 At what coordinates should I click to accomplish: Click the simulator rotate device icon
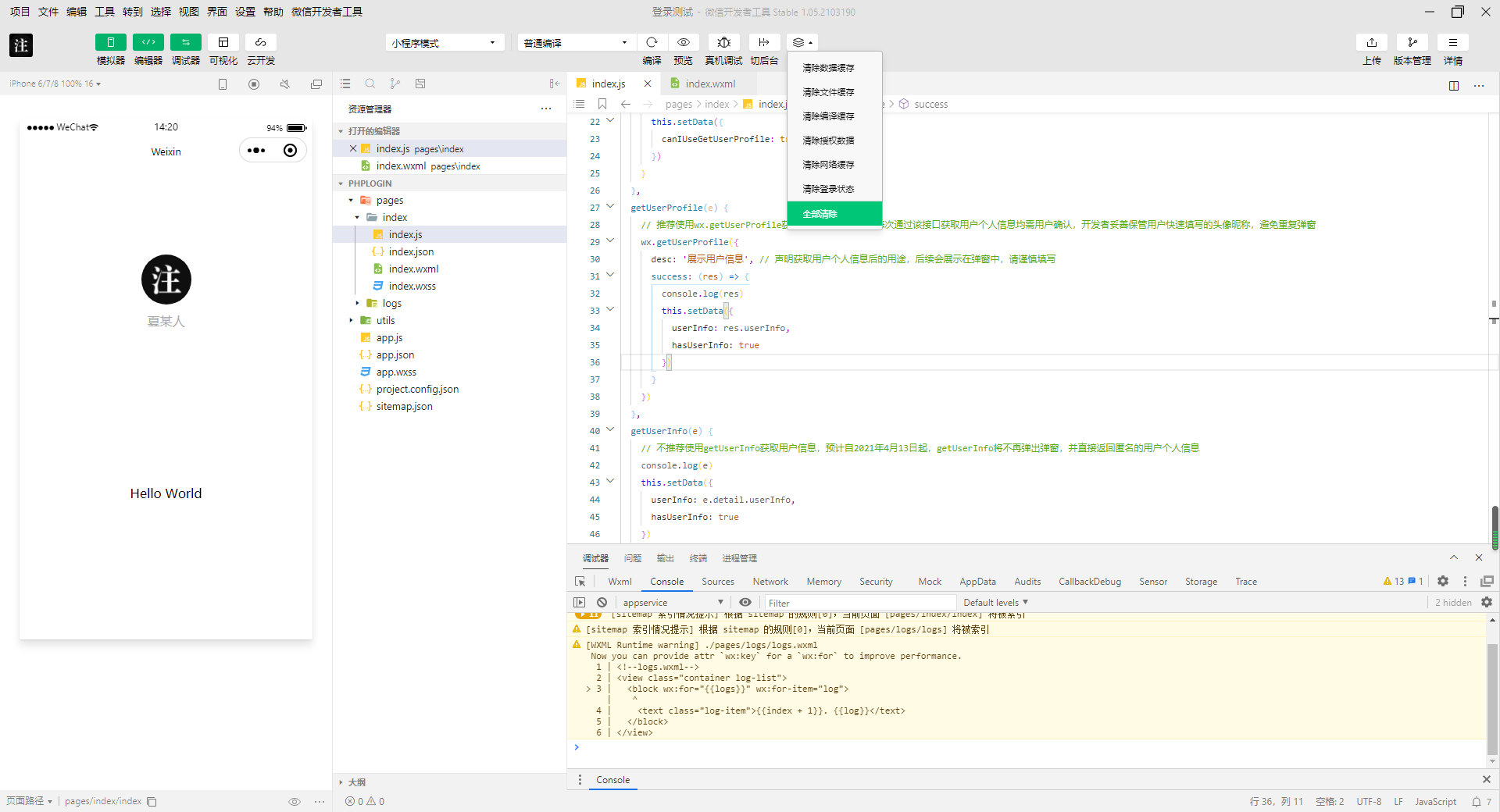[x=223, y=84]
